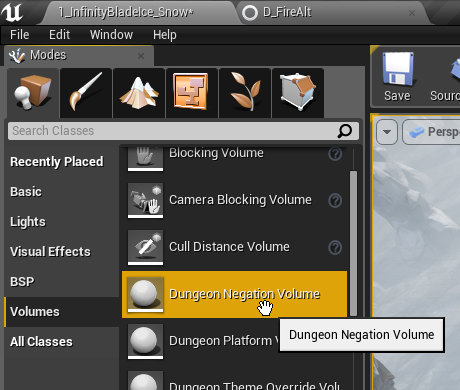Open help for Camera Blocking Volume
Screen dimensions: 460x390
(x=335, y=201)
